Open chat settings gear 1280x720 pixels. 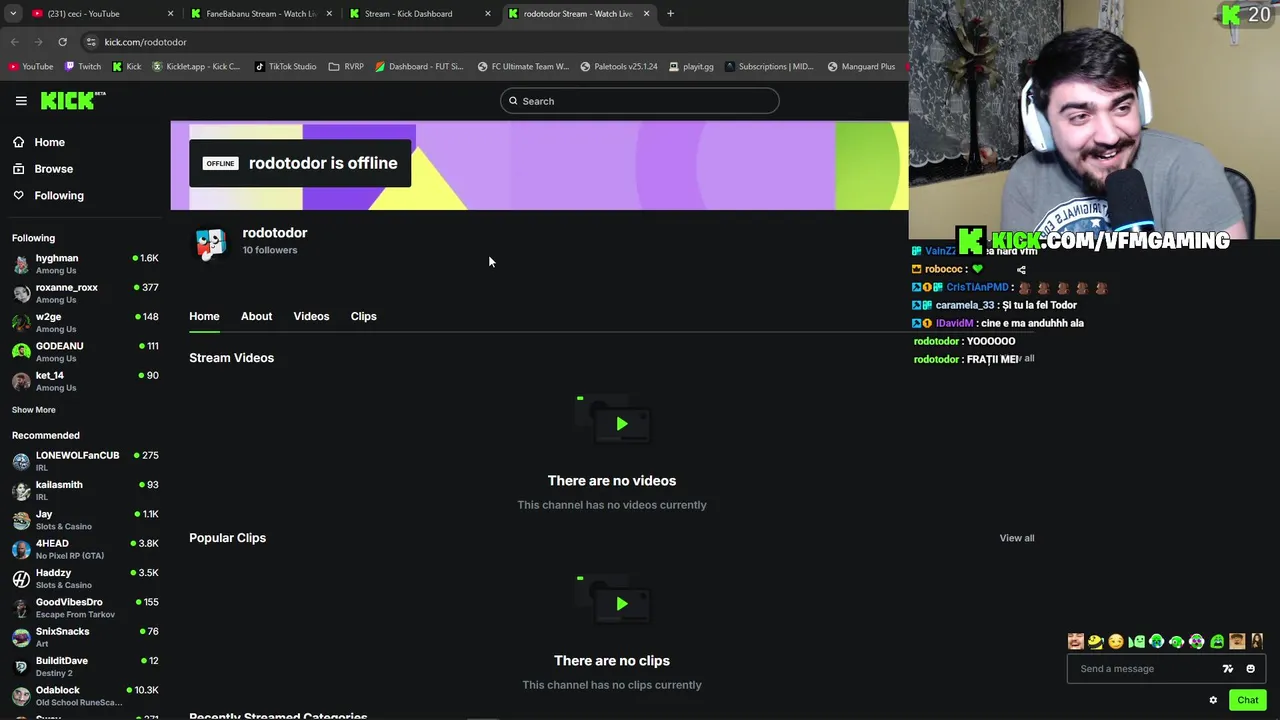pos(1213,700)
